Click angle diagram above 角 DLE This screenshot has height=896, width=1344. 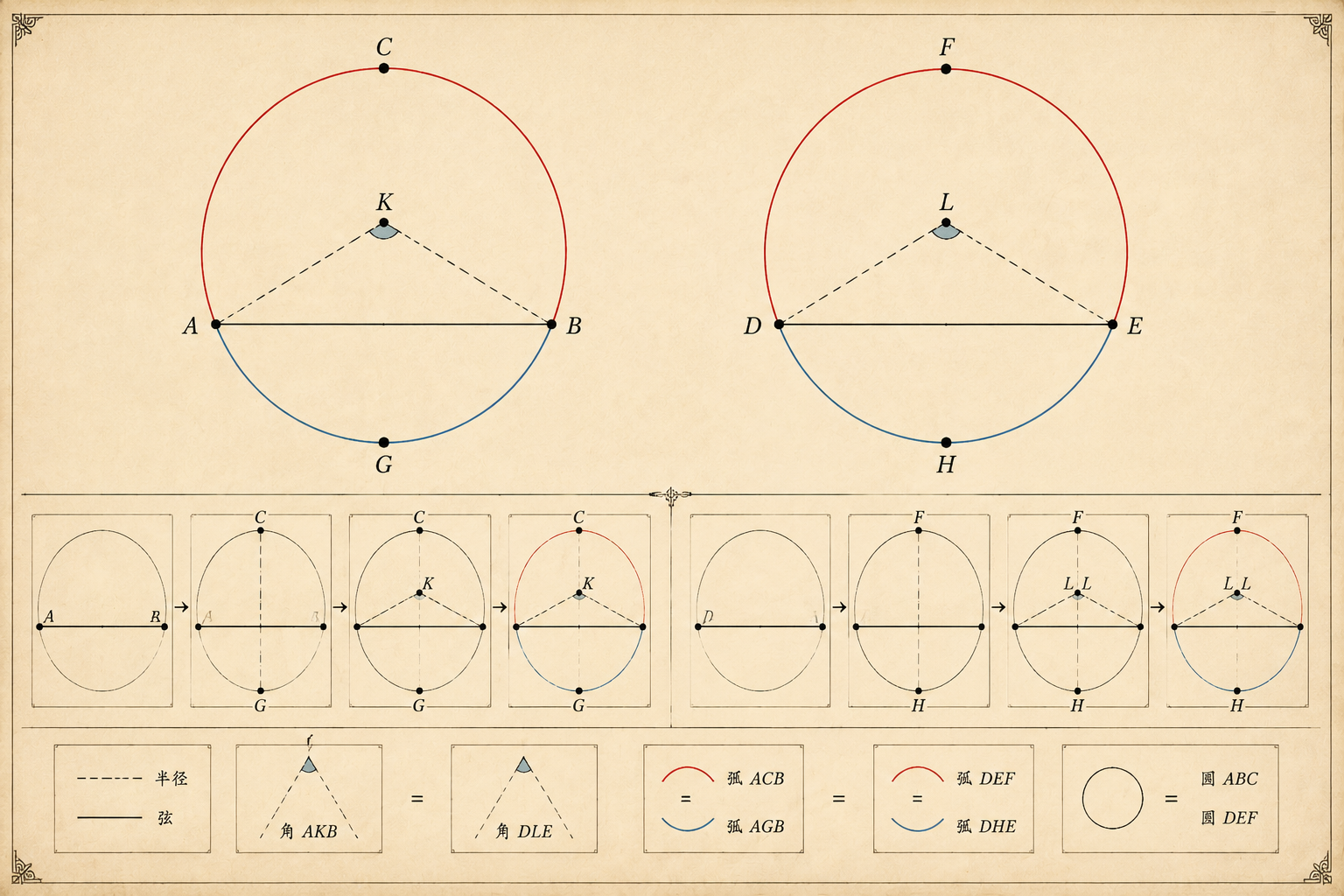tap(523, 796)
